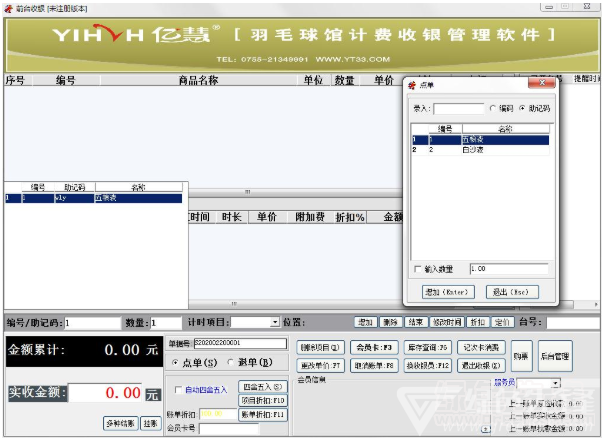This screenshot has width=604, height=440.
Task: Click the 库存查询:F5 button
Action: point(428,348)
